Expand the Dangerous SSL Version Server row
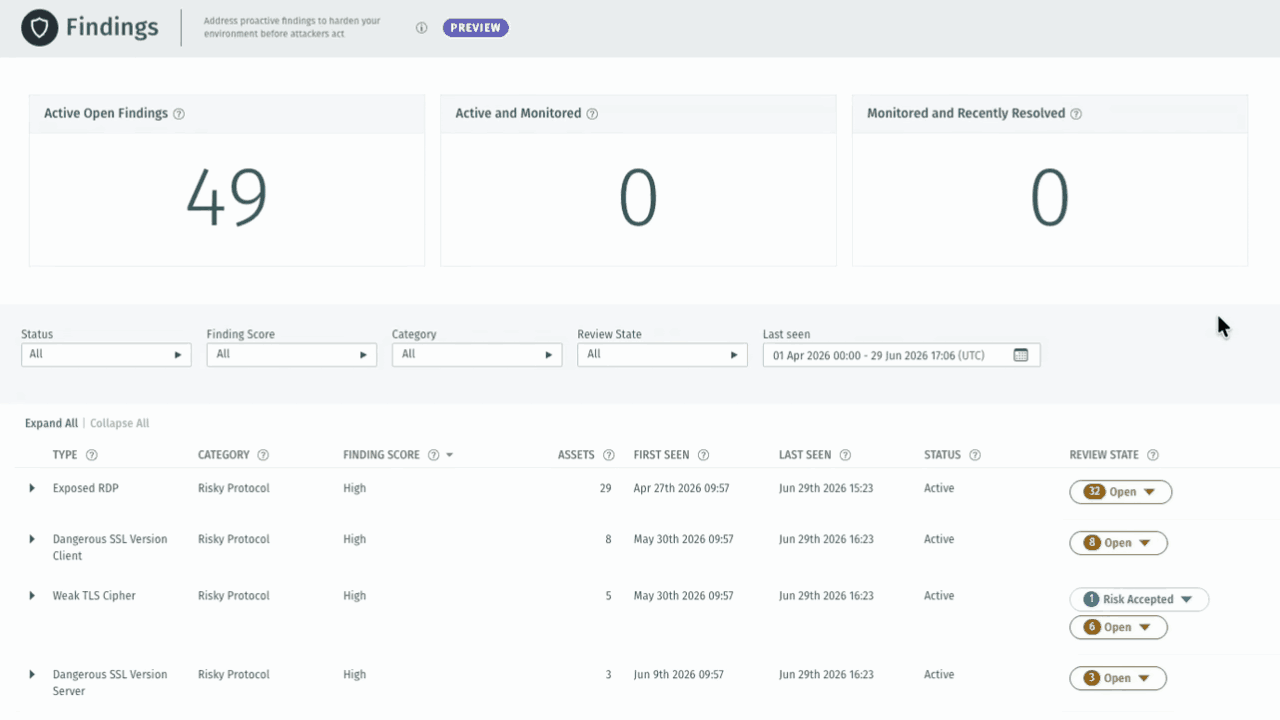 [32, 674]
